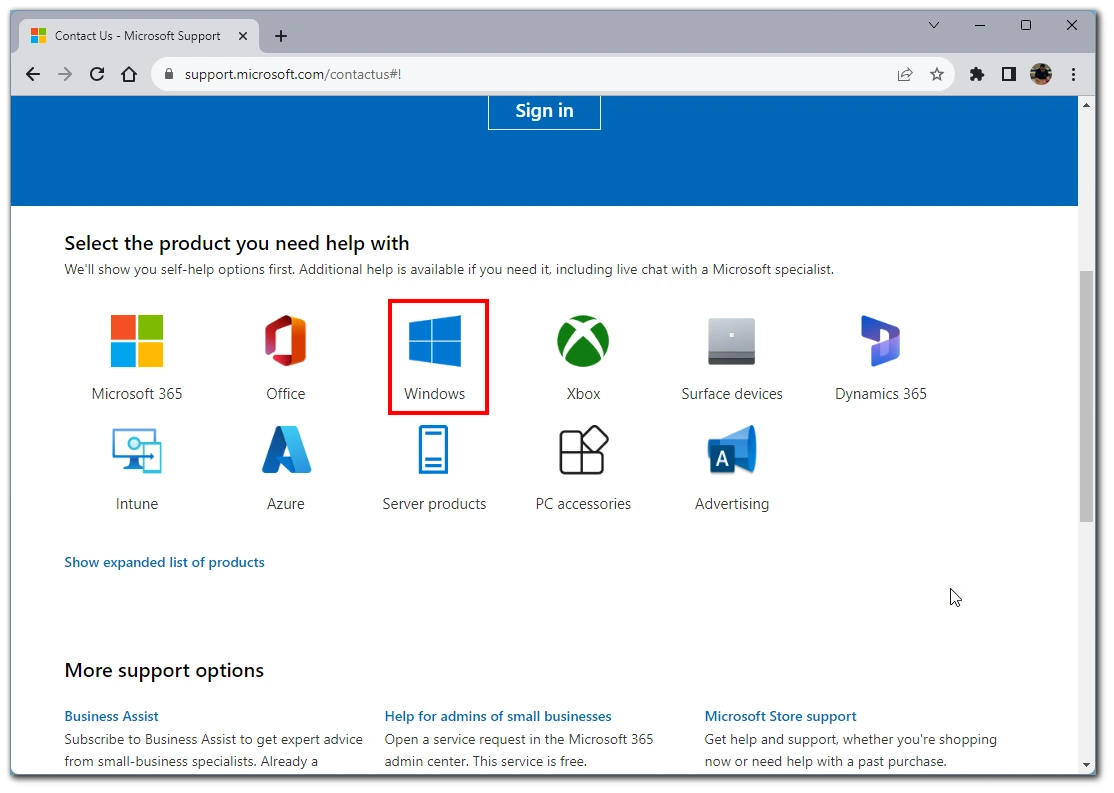
Task: Open the extensions puzzle icon
Action: (977, 74)
